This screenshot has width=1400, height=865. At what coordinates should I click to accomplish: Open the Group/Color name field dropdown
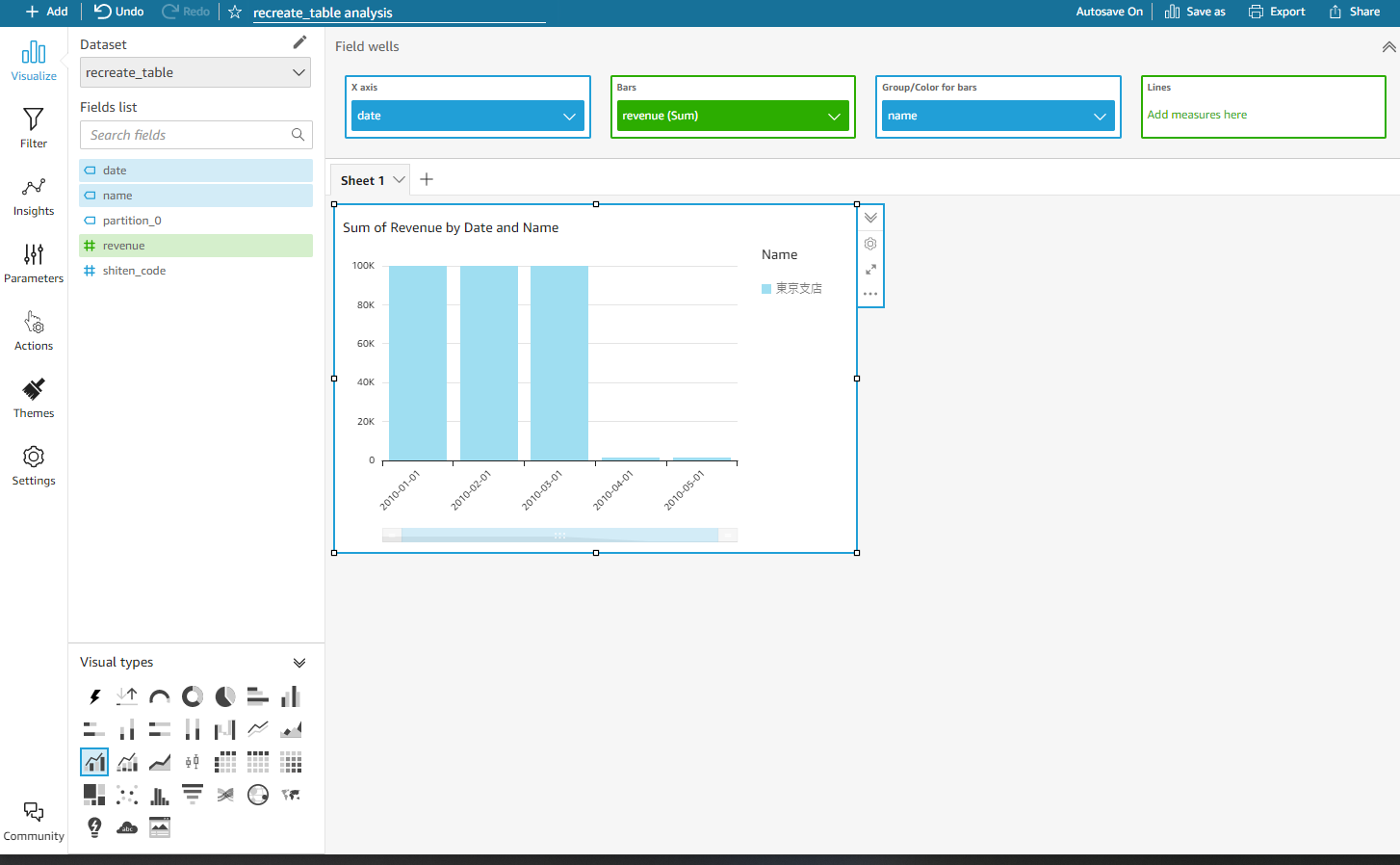tap(1100, 117)
